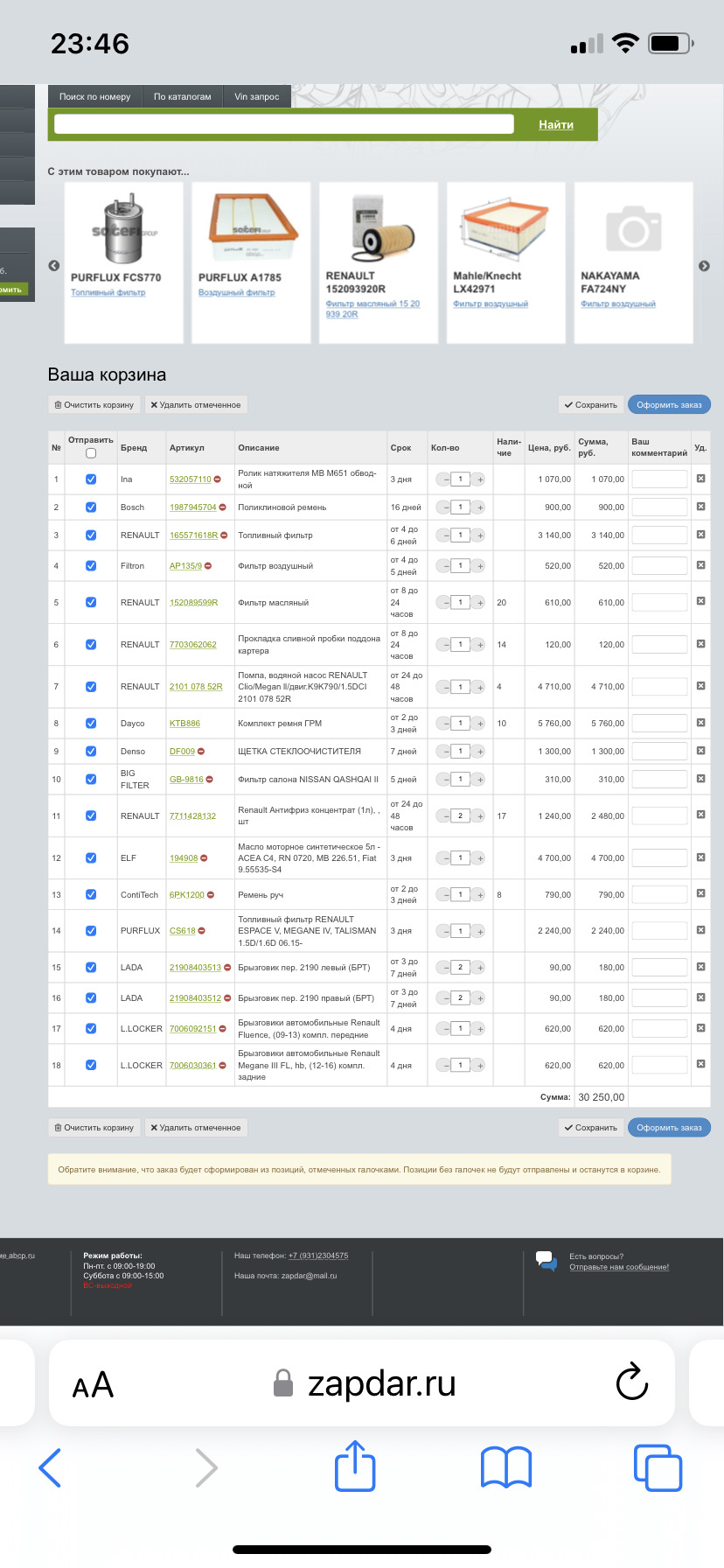Call phone number +7 (931)2304575 link
This screenshot has height=1568, width=724.
(318, 1256)
